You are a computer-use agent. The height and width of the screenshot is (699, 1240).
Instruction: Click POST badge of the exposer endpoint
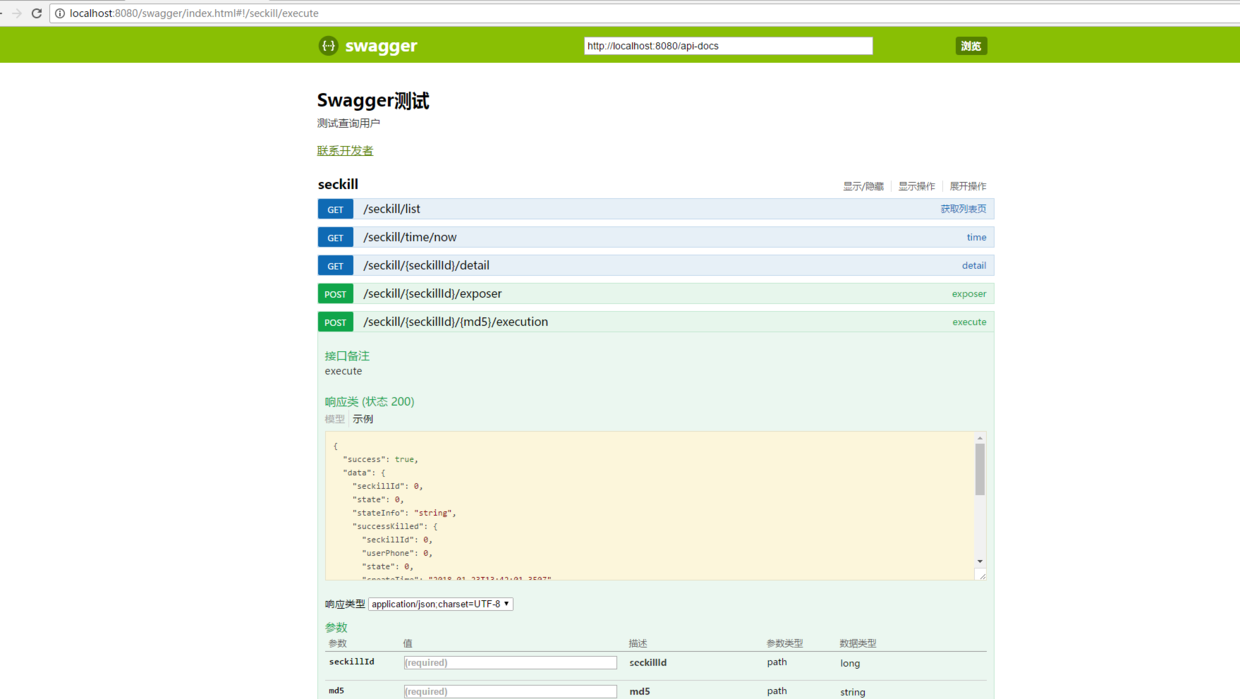pyautogui.click(x=335, y=294)
